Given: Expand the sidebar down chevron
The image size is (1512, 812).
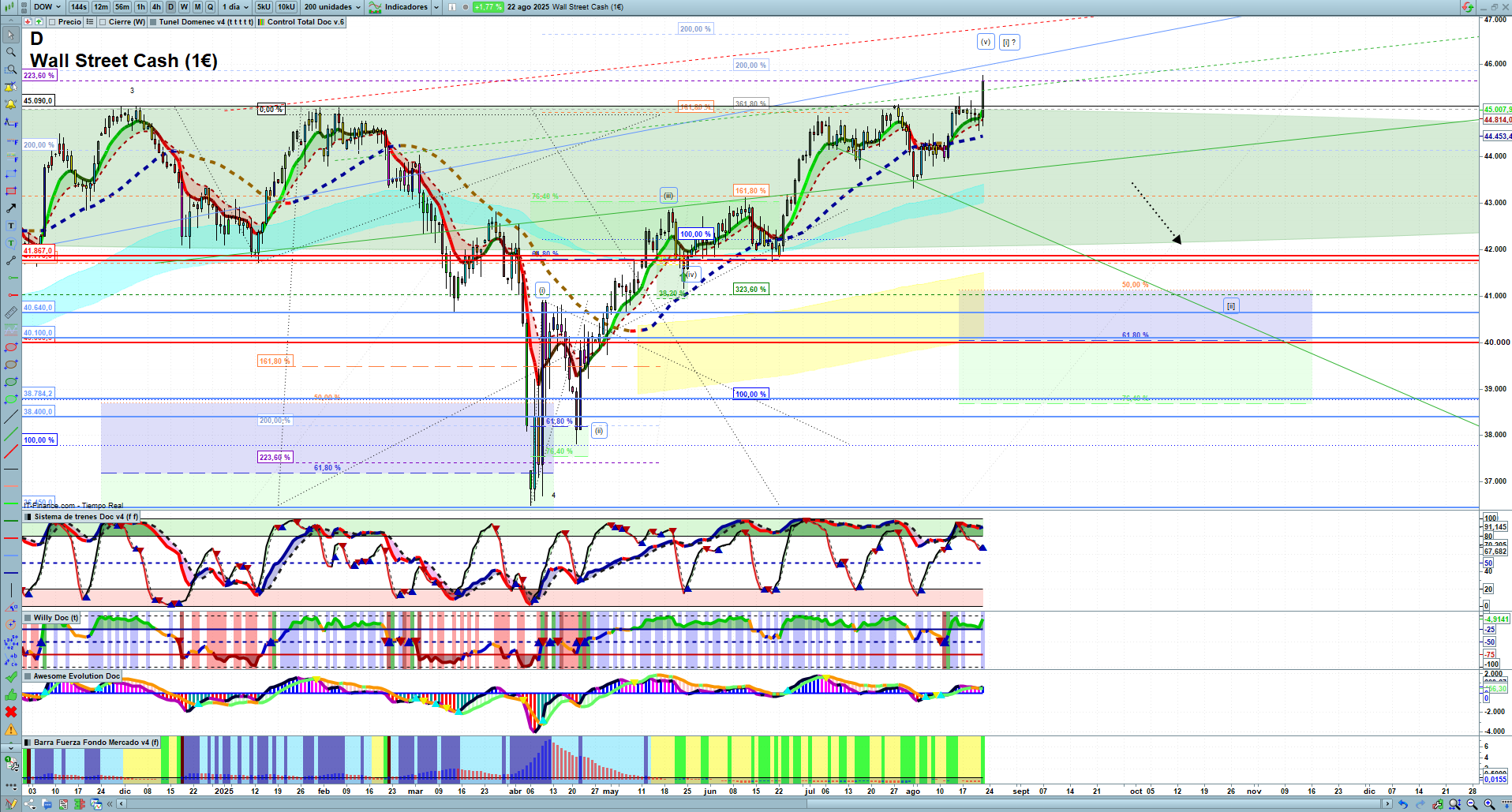Looking at the screenshot, I should pyautogui.click(x=10, y=747).
